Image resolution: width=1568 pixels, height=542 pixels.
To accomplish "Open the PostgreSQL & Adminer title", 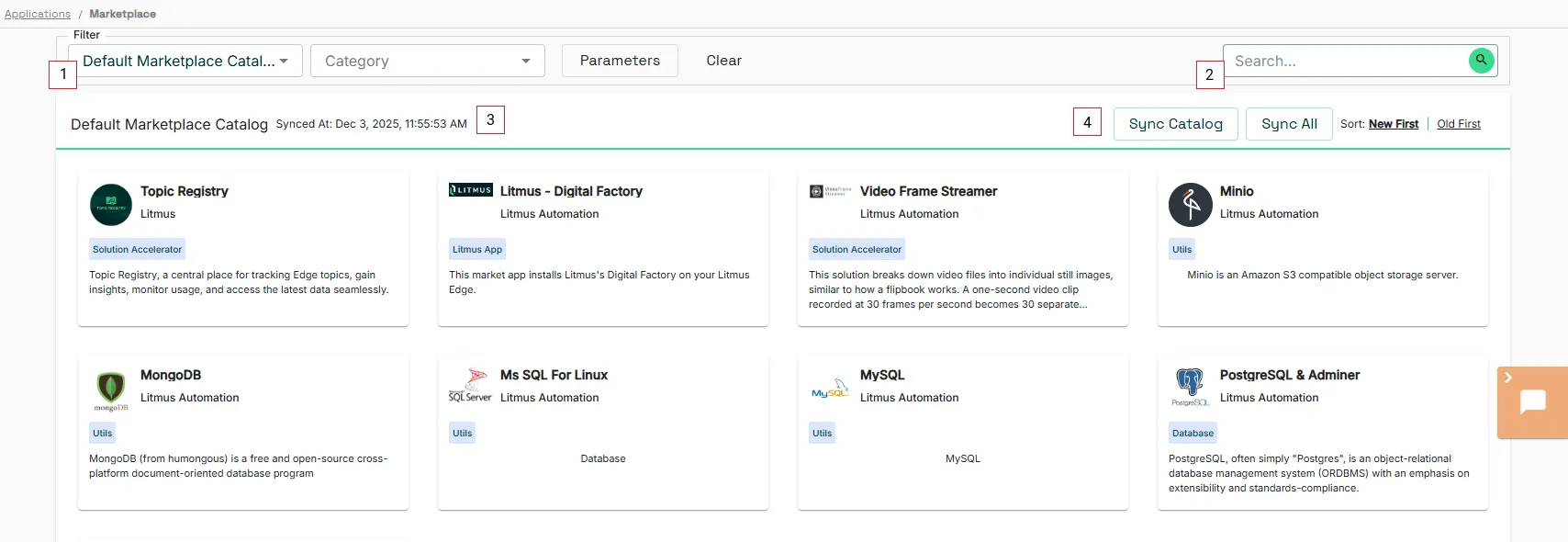I will coord(1290,375).
